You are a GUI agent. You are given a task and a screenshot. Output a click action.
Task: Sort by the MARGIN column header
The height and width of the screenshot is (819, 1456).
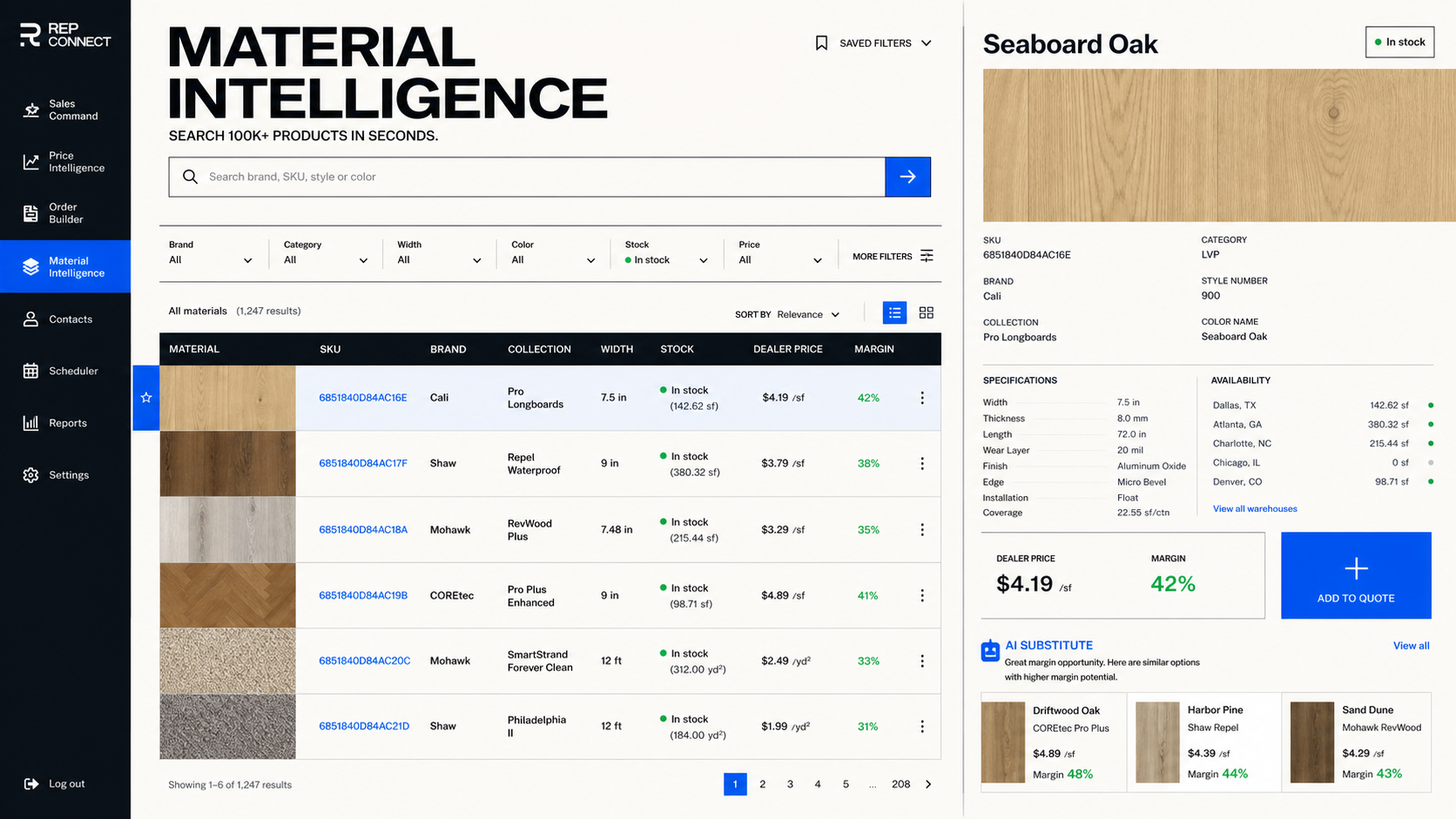pos(874,349)
